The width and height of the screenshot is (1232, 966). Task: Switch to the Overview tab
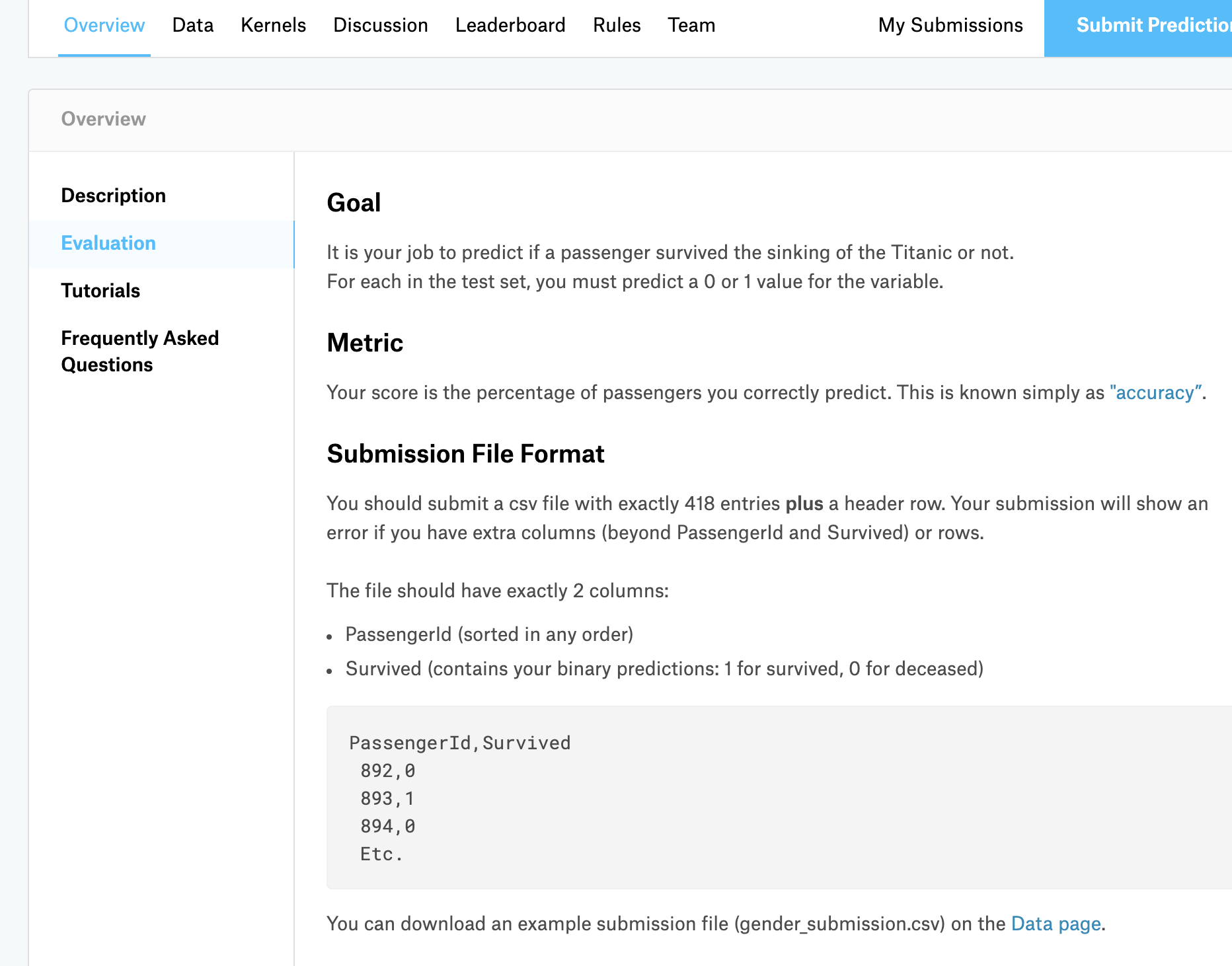coord(104,25)
